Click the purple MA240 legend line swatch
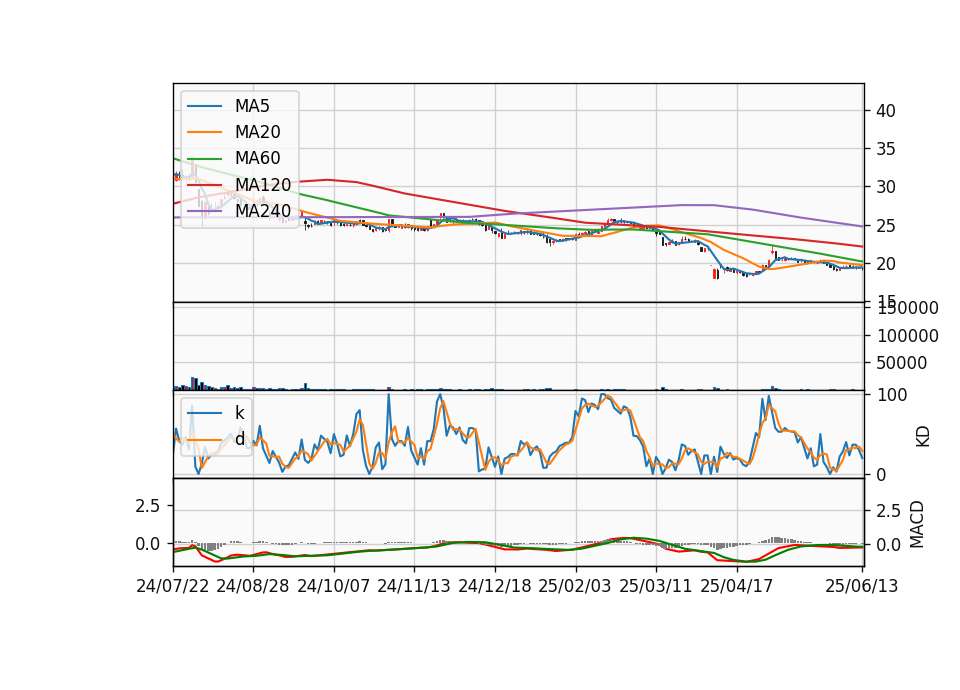Screen dimensions: 960x690 click(204, 211)
